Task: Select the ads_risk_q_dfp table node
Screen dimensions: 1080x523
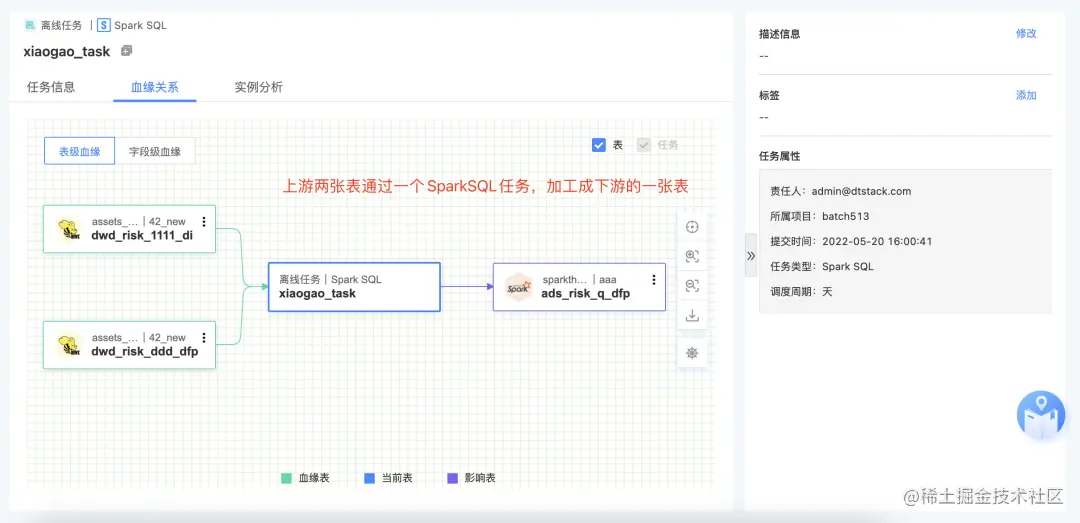Action: 579,287
